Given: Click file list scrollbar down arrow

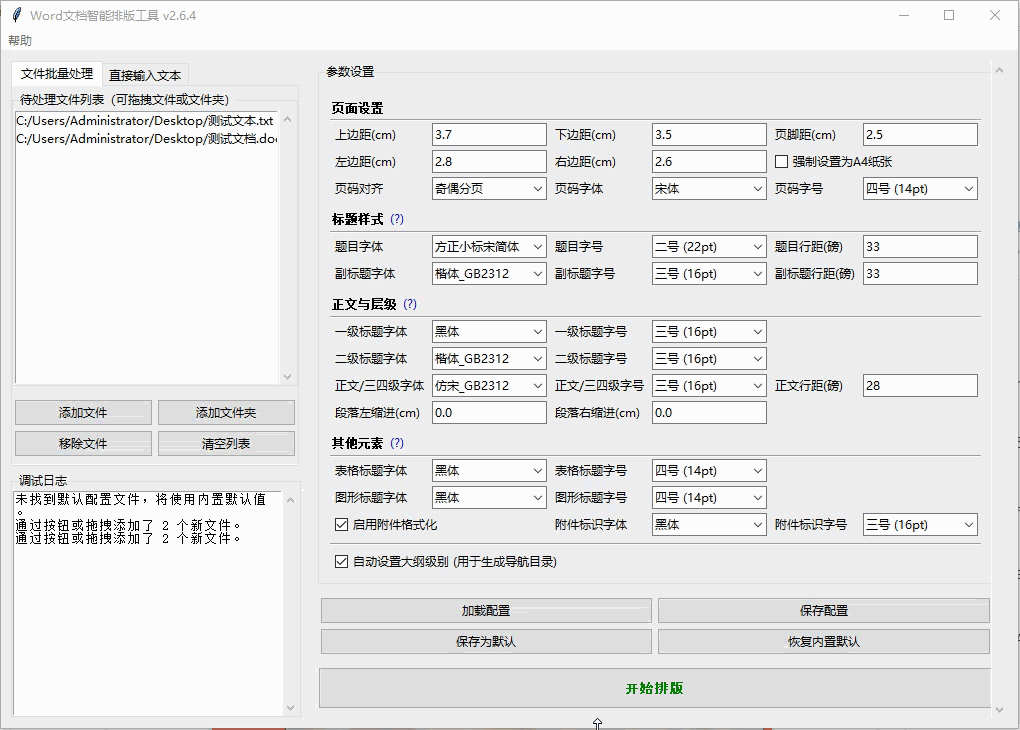Looking at the screenshot, I should tap(288, 377).
